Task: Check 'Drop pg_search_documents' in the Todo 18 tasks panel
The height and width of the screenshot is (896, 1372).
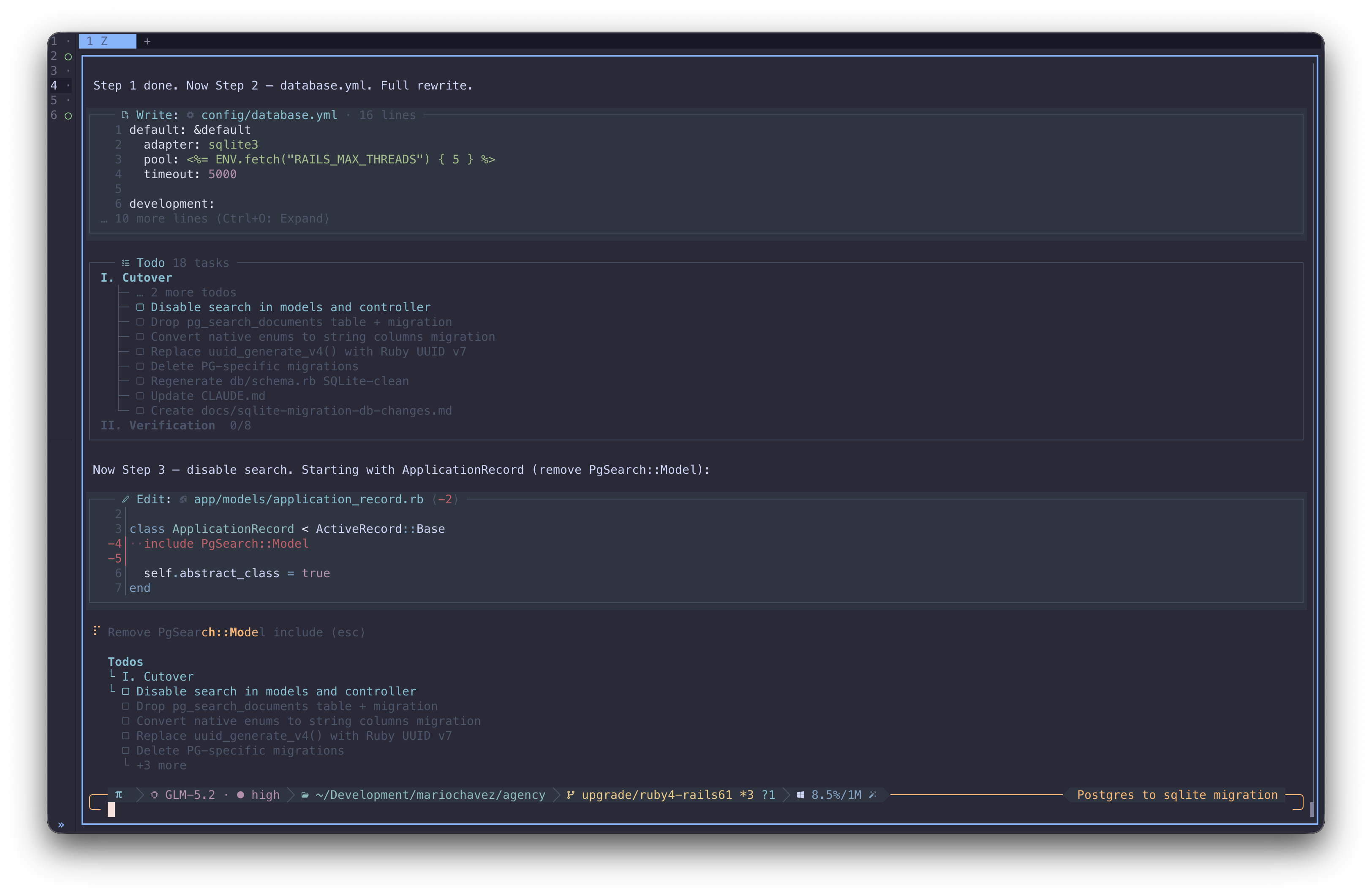Action: tap(140, 322)
